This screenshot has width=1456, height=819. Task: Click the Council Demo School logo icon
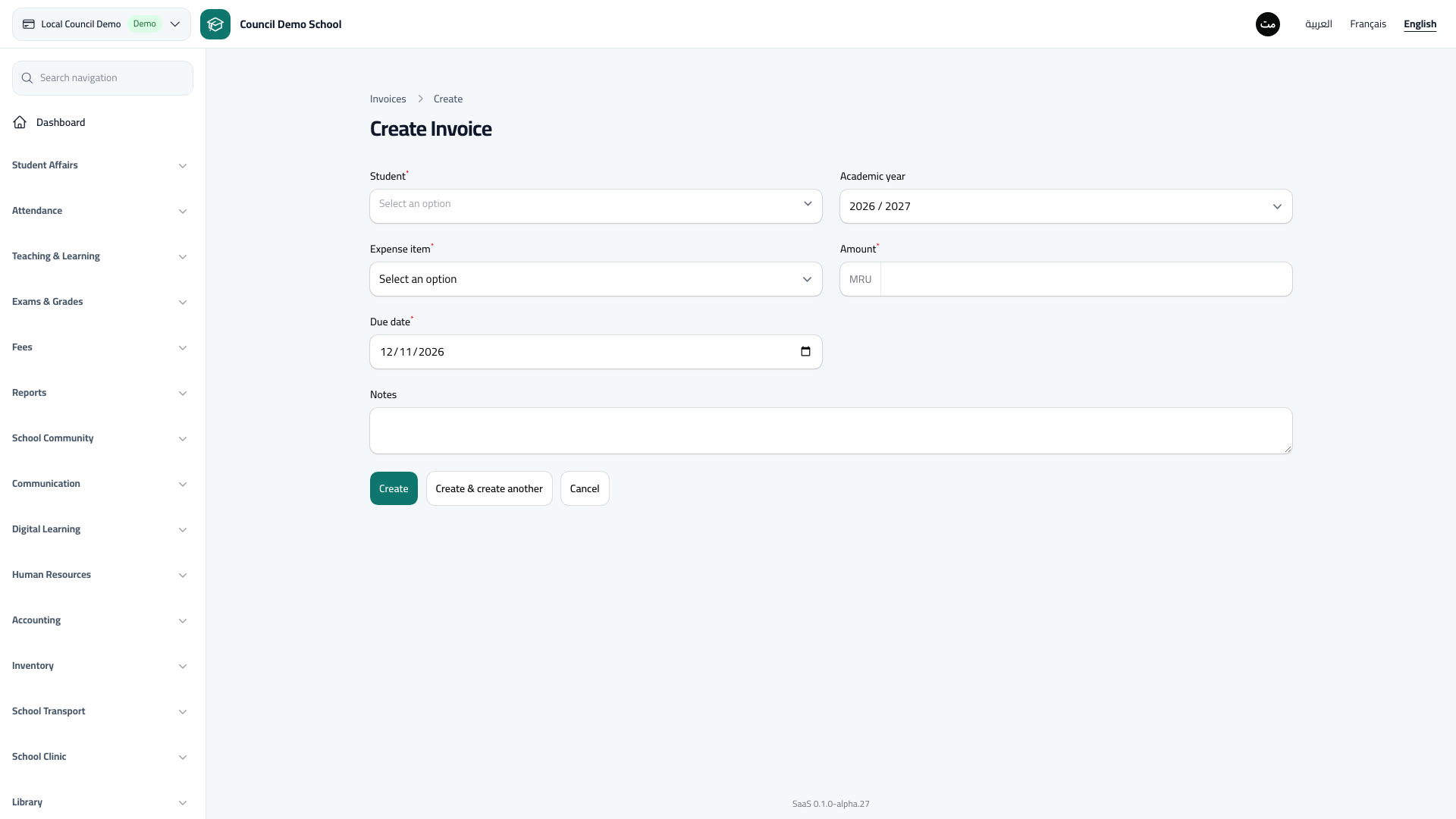click(215, 24)
